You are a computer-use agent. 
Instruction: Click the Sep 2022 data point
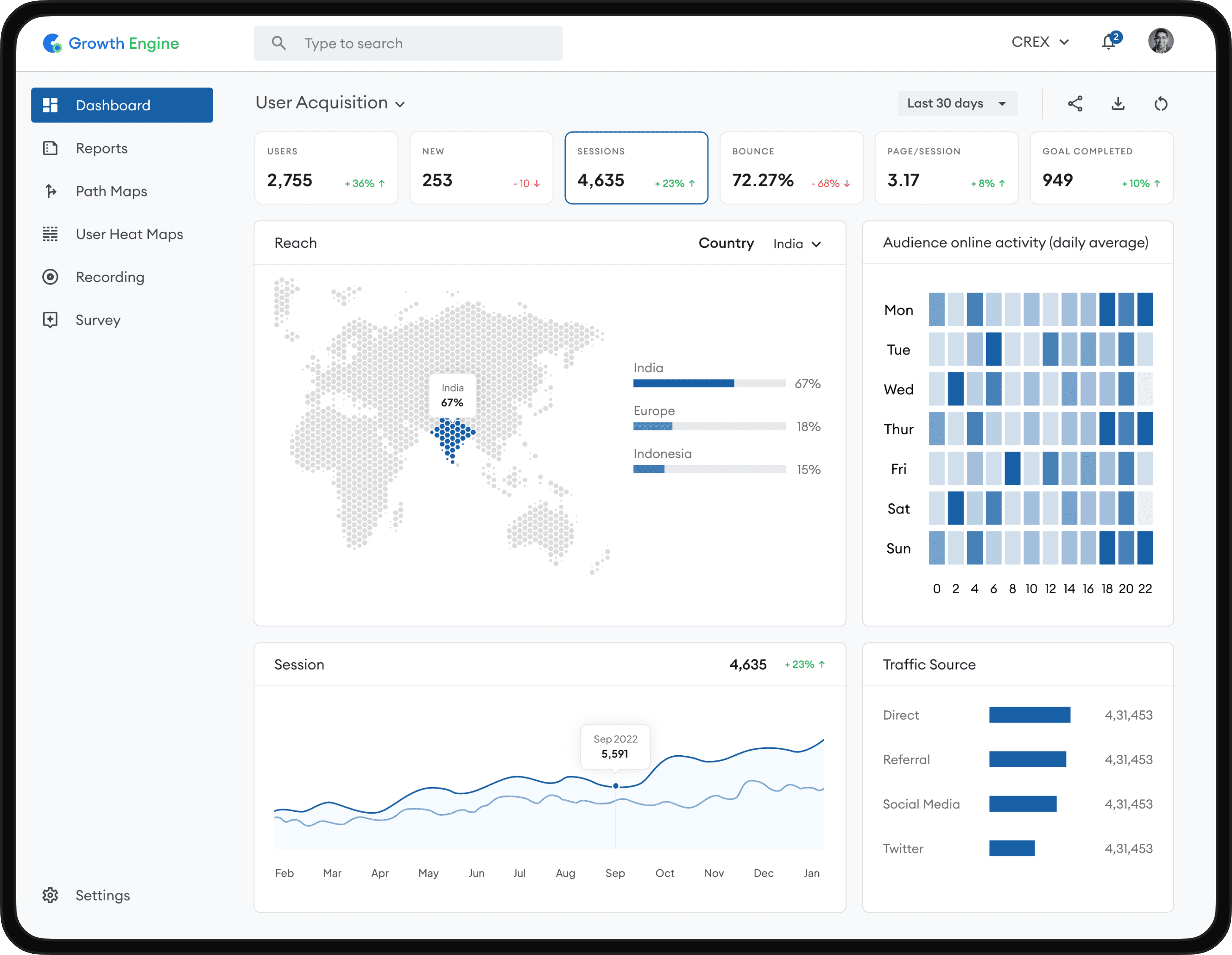pyautogui.click(x=616, y=786)
